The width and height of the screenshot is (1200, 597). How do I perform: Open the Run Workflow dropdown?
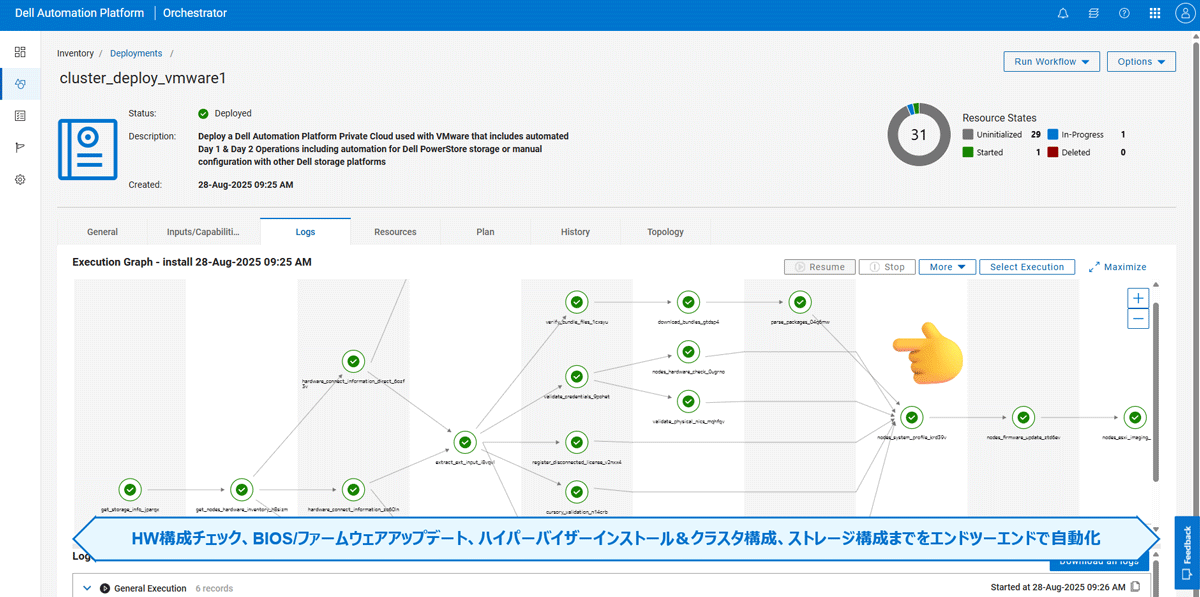coord(1052,62)
